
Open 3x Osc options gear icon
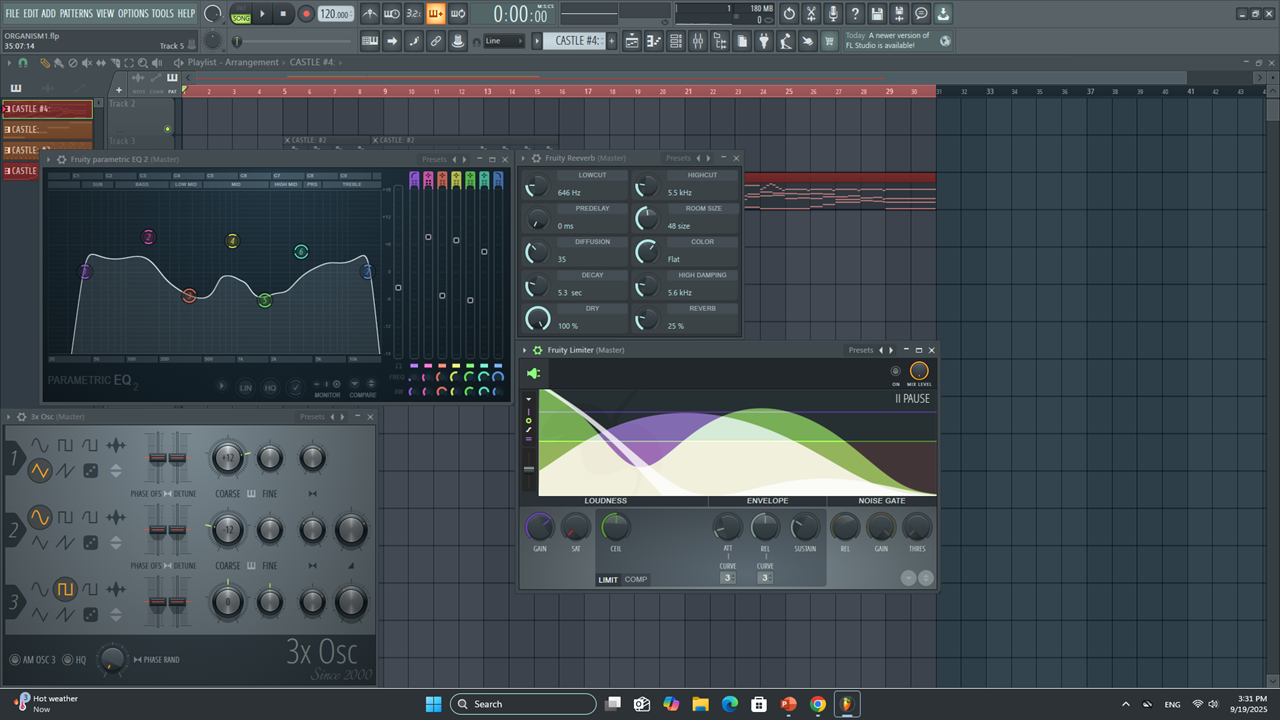22,417
